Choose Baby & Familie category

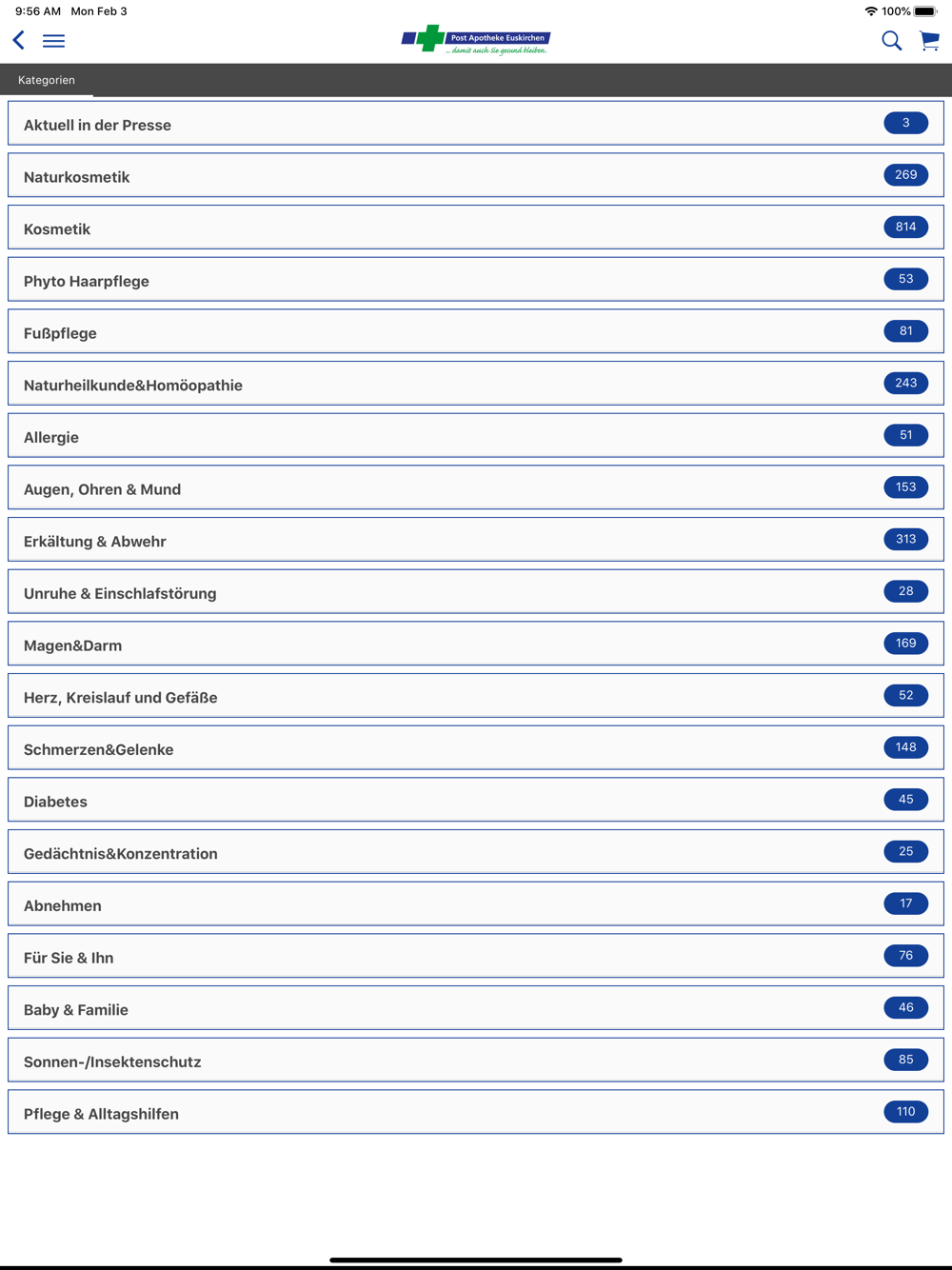coord(476,1009)
